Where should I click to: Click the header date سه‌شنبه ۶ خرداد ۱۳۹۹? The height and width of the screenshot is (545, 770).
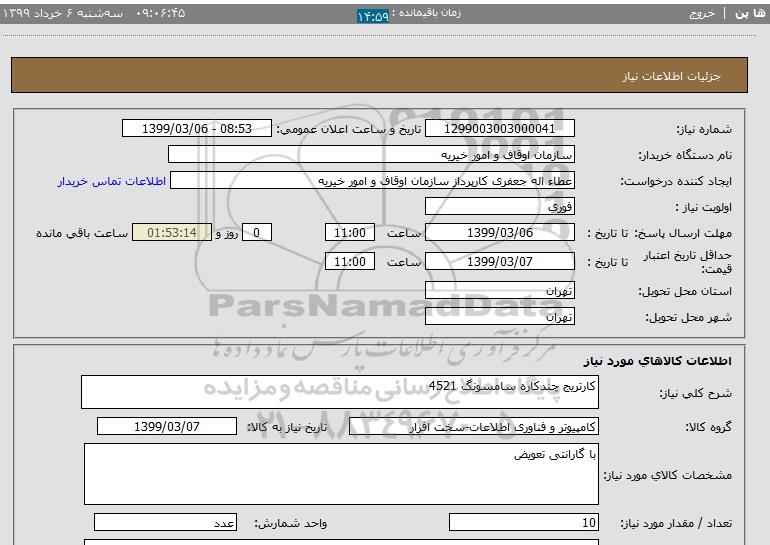click(63, 13)
